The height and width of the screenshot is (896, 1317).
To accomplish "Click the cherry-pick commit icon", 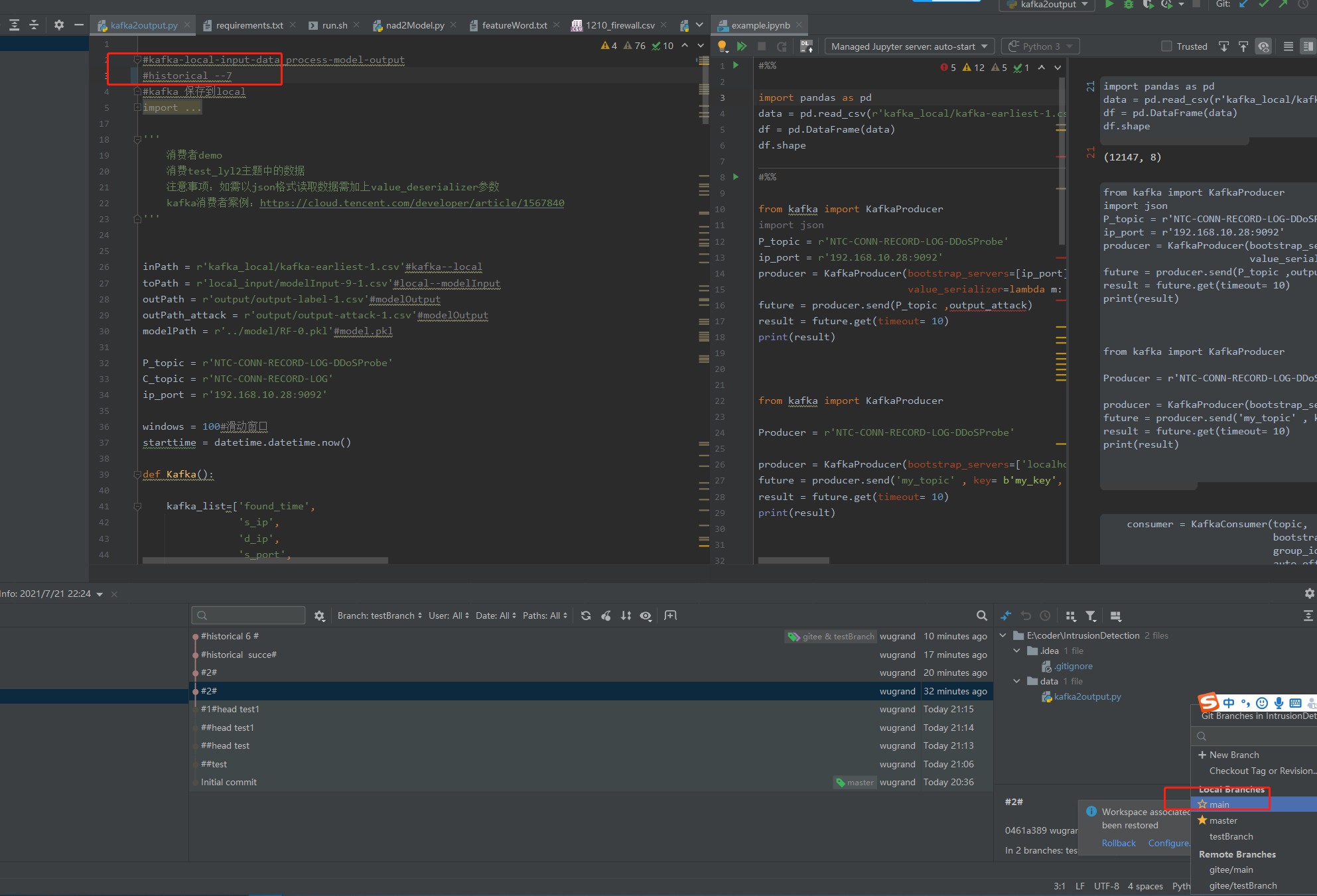I will click(x=606, y=615).
